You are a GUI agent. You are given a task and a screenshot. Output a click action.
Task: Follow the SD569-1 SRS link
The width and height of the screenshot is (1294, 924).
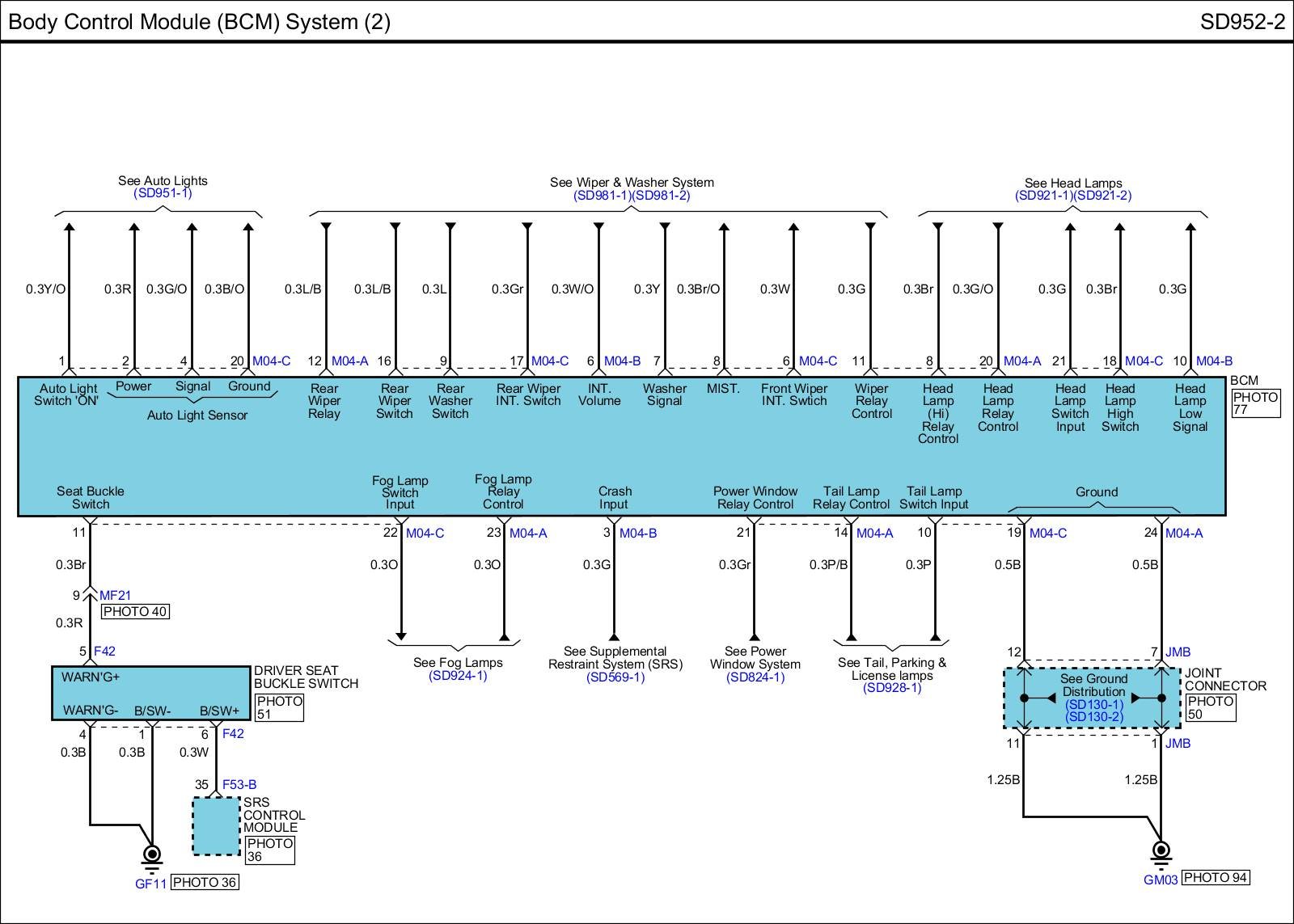pyautogui.click(x=615, y=677)
